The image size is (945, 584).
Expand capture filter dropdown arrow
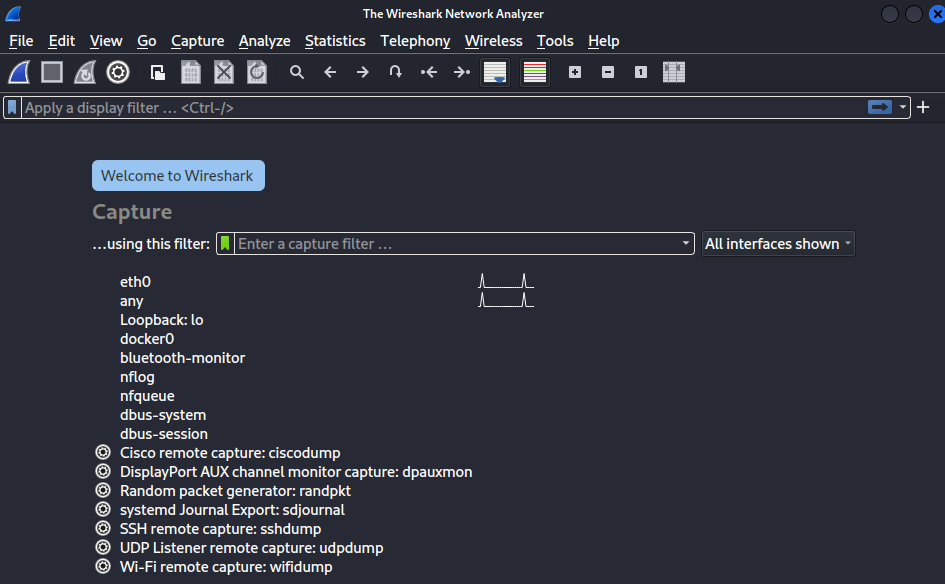(685, 243)
